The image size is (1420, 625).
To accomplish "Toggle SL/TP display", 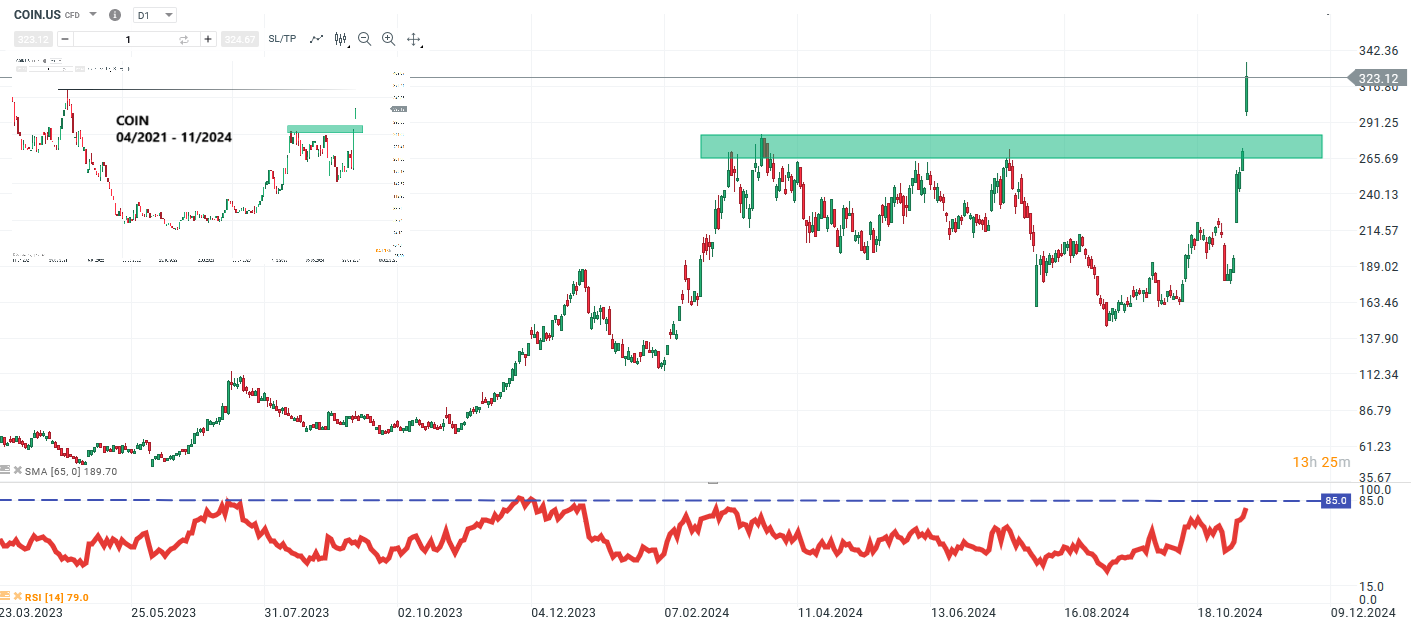I will [x=281, y=39].
